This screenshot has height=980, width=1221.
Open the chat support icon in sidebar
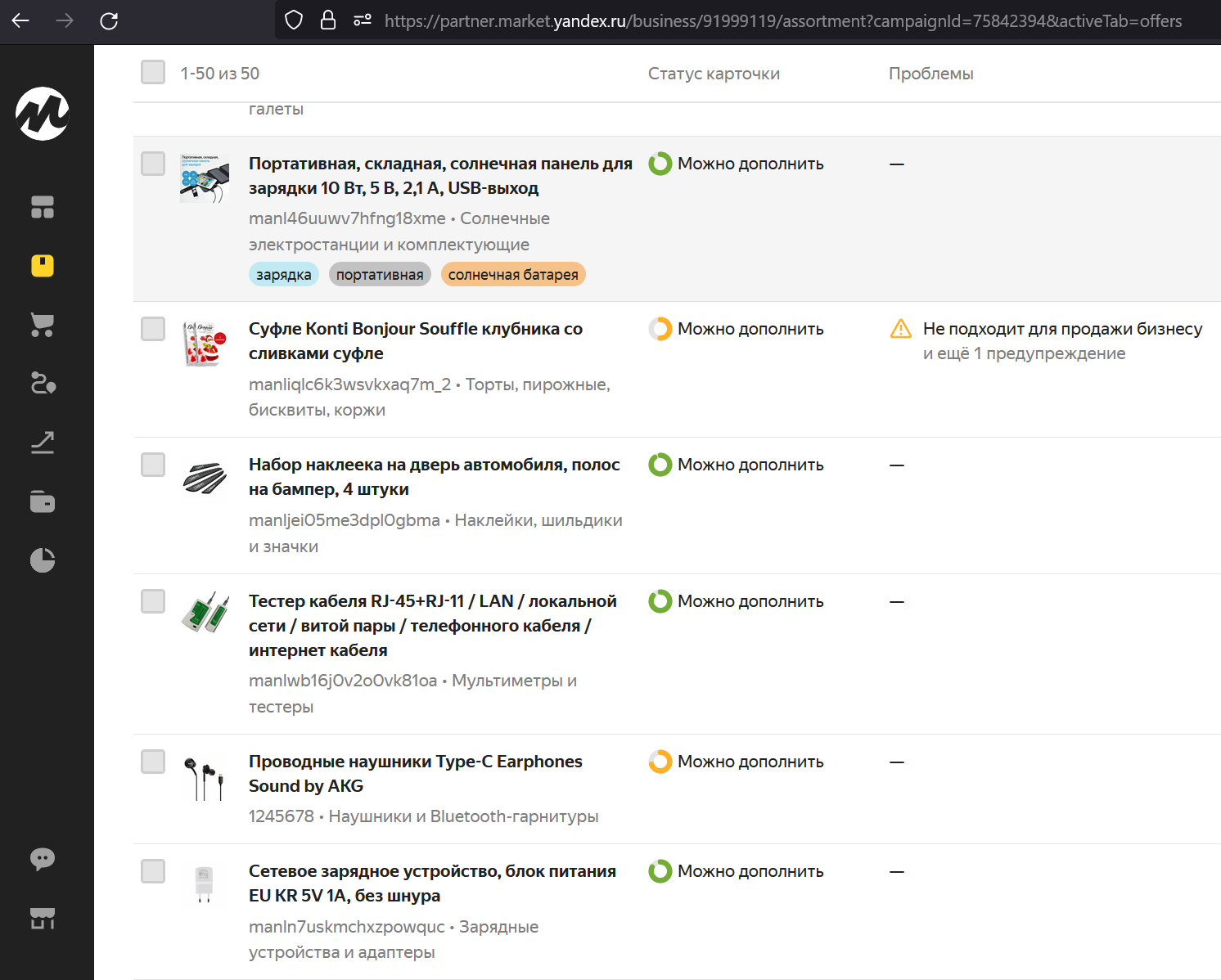[x=43, y=858]
